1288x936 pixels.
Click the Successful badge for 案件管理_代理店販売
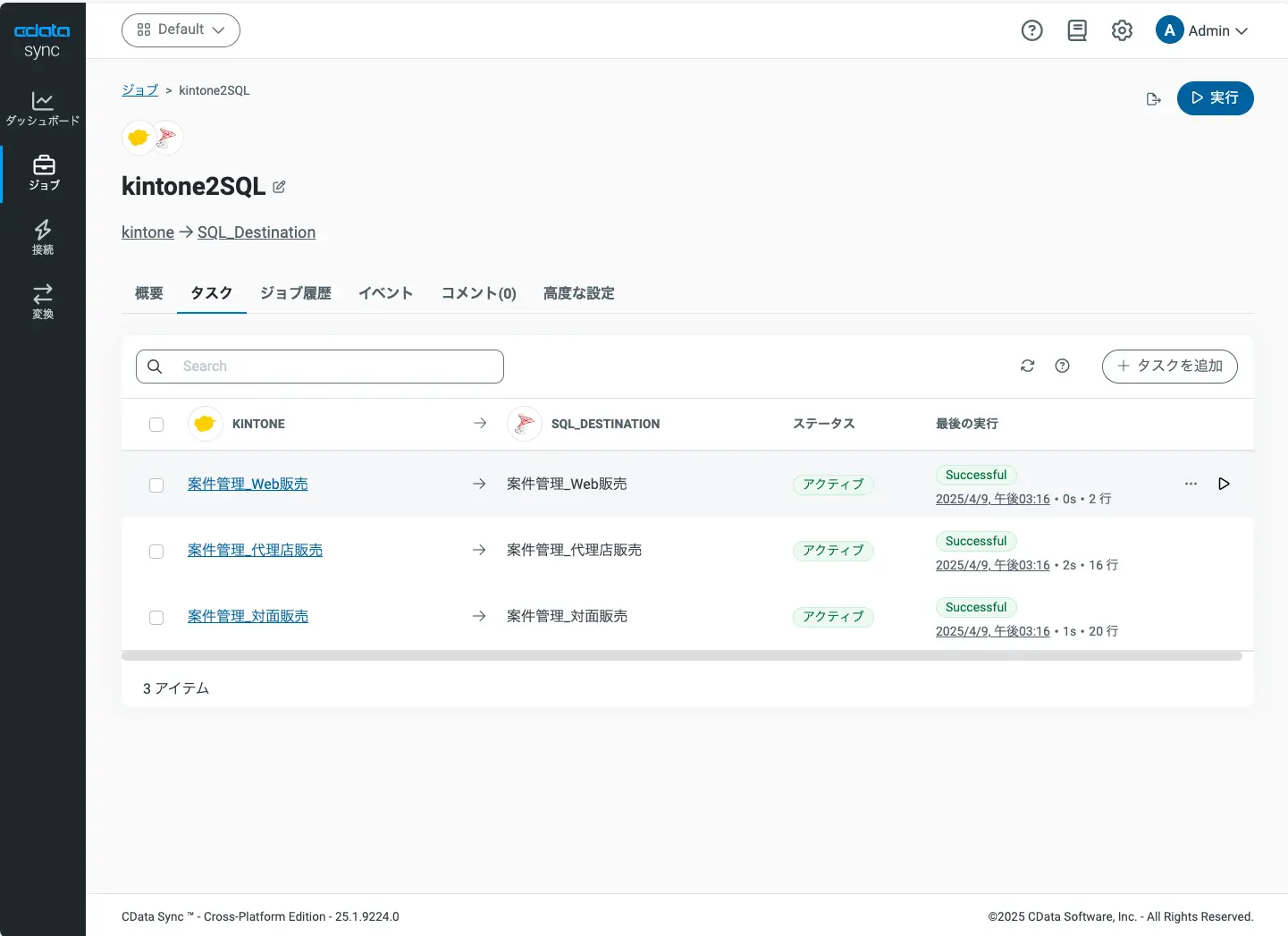coord(976,541)
